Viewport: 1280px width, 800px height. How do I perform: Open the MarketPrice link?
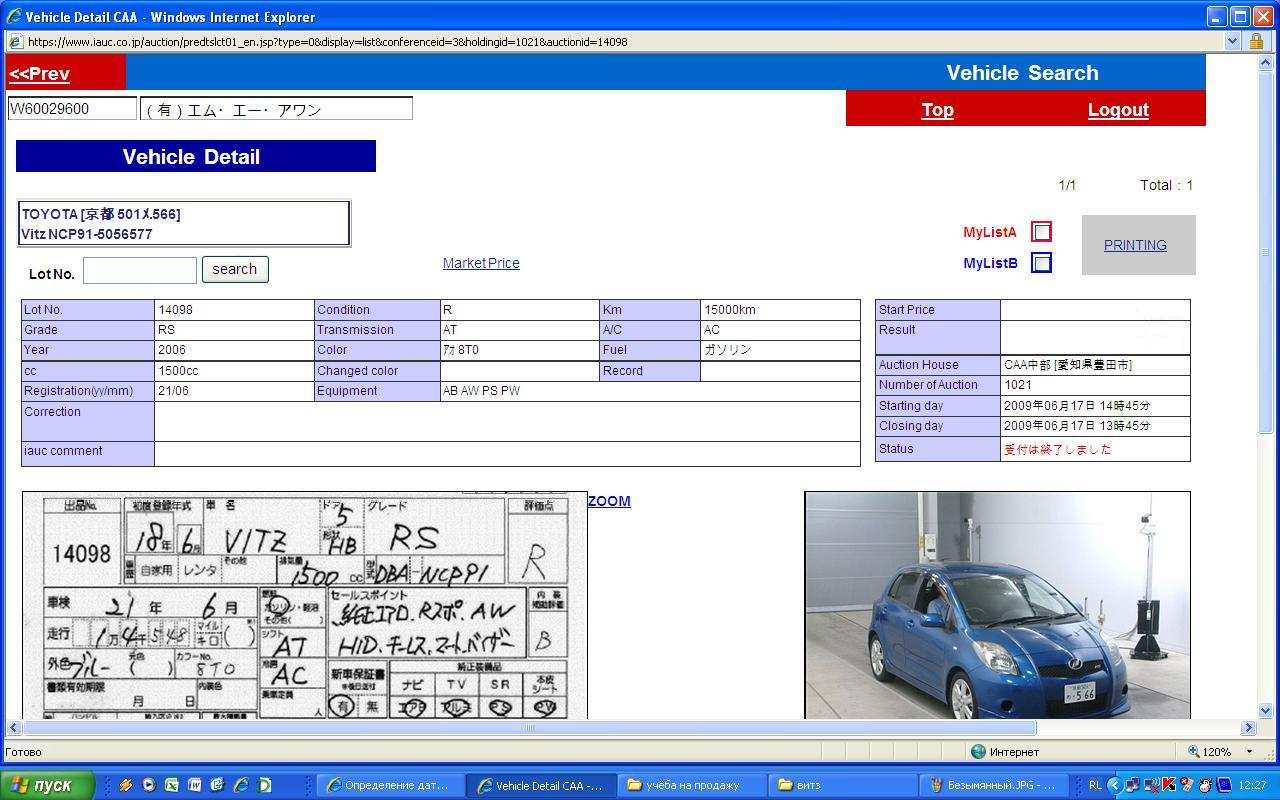481,263
